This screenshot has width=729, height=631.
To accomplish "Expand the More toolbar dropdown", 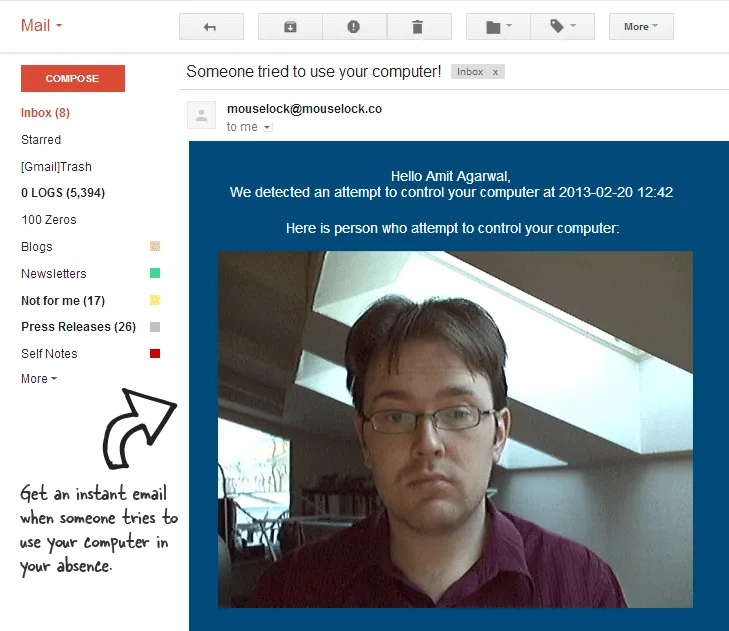I will tap(641, 27).
